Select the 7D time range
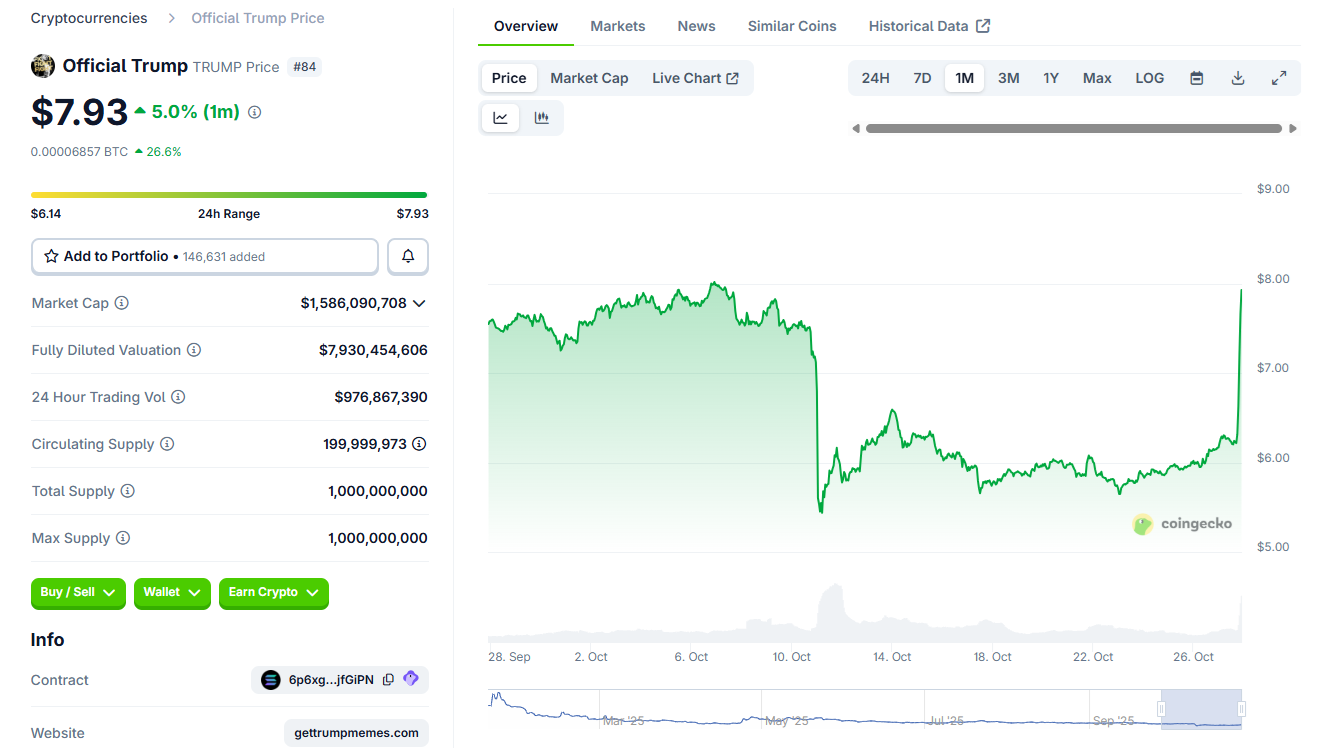 coord(922,78)
